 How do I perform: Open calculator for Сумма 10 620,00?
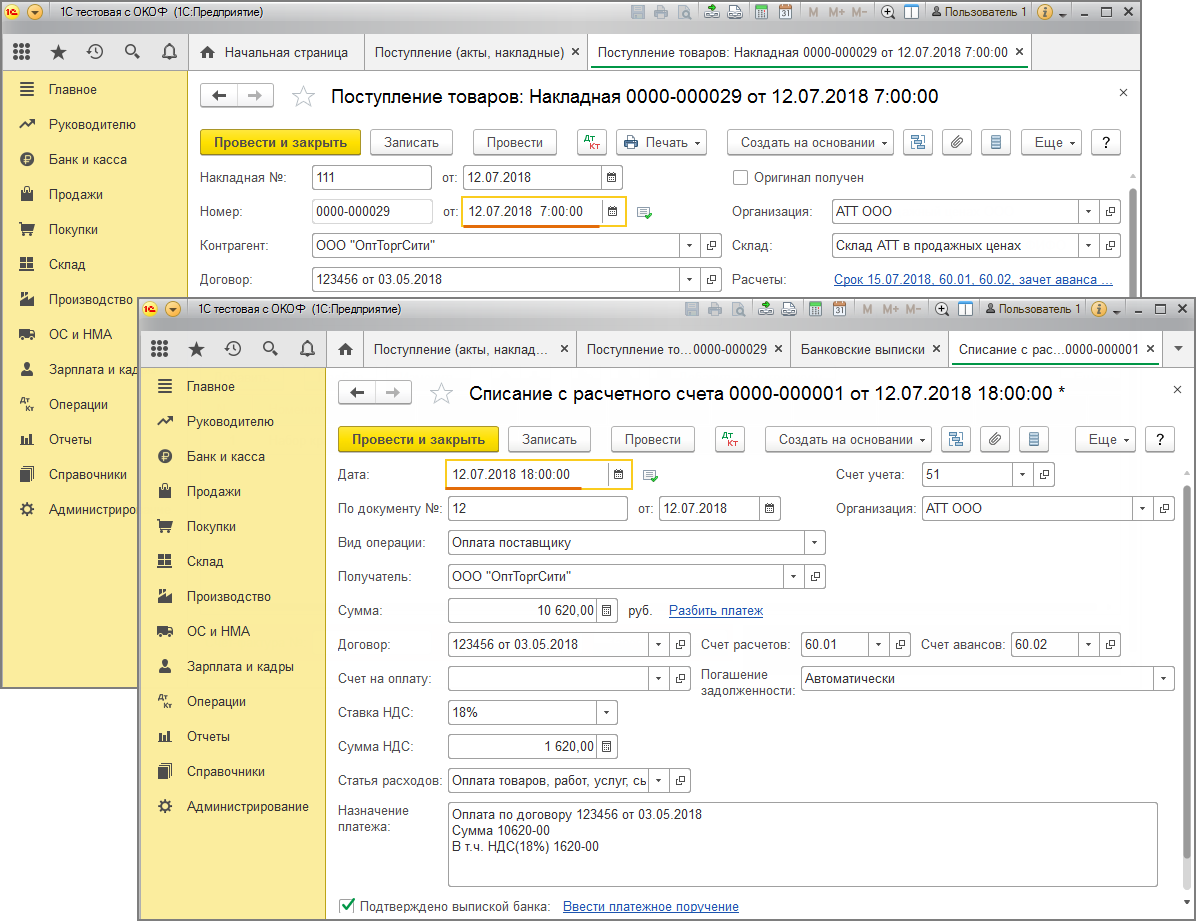click(x=606, y=610)
